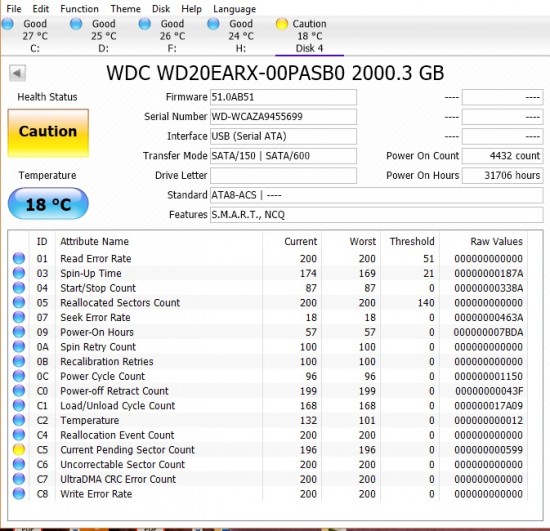Select the F: drive status icon
The width and height of the screenshot is (550, 531).
click(x=145, y=24)
